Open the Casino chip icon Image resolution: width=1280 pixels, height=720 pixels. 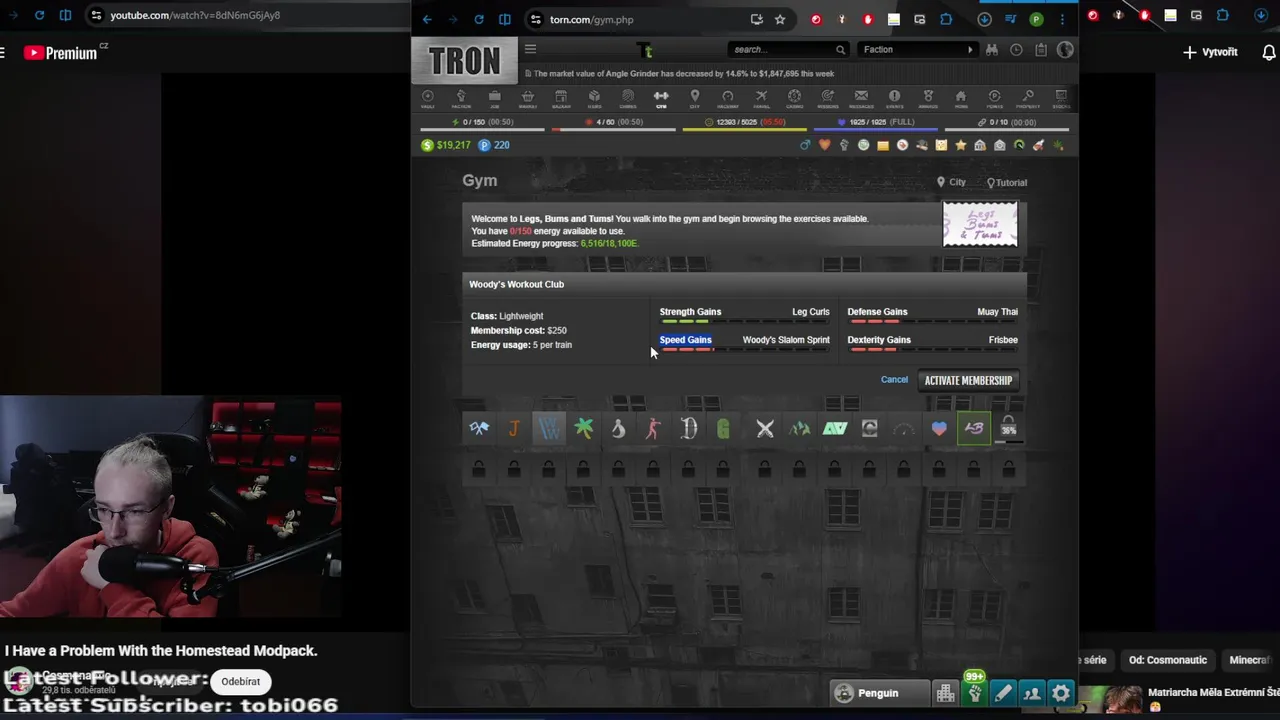click(794, 98)
